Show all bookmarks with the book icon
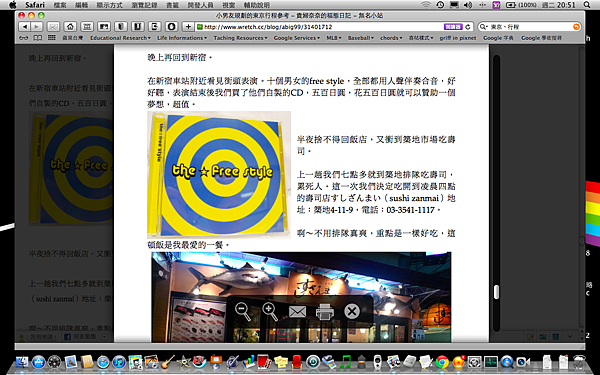Image resolution: width=600 pixels, height=375 pixels. click(x=38, y=38)
